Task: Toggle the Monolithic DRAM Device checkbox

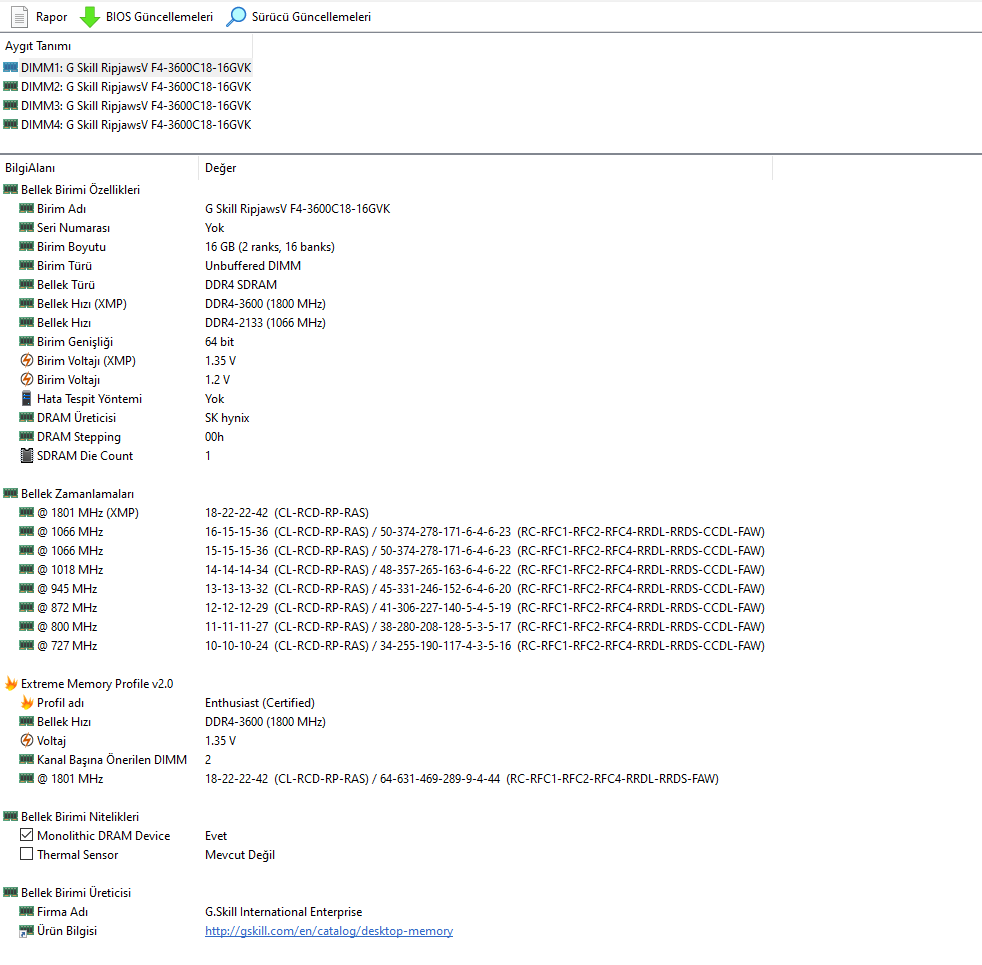Action: click(x=26, y=835)
